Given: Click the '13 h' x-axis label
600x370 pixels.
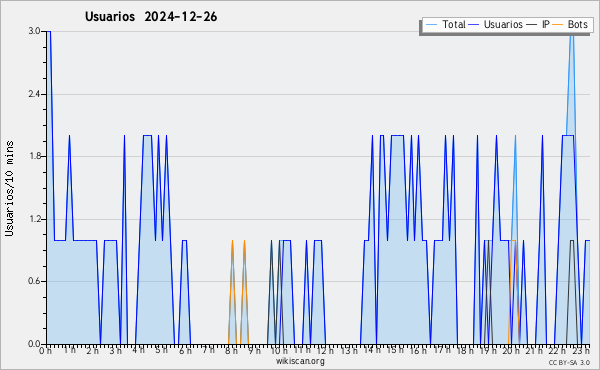Looking at the screenshot, I should coord(349,350).
